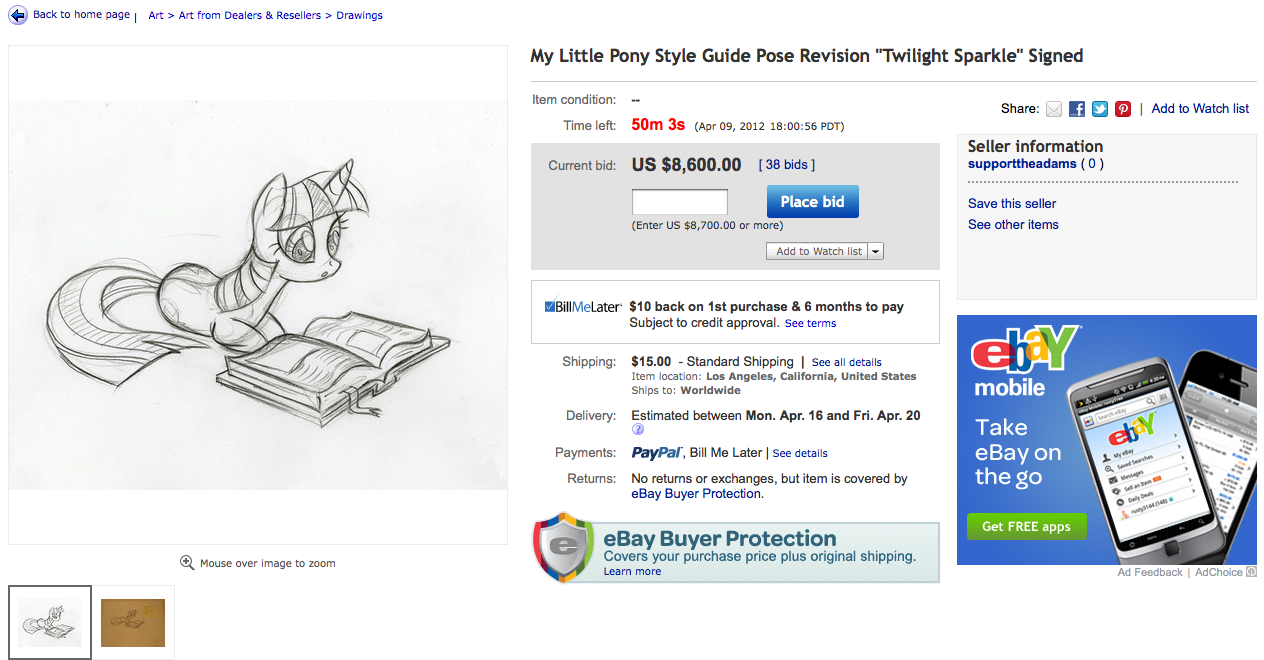Share listing on Facebook
1264x660 pixels.
pyautogui.click(x=1077, y=109)
